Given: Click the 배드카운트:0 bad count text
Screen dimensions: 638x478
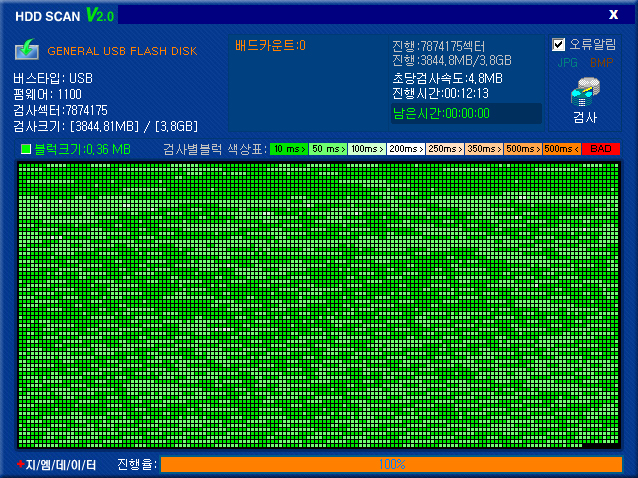Looking at the screenshot, I should pyautogui.click(x=270, y=46).
